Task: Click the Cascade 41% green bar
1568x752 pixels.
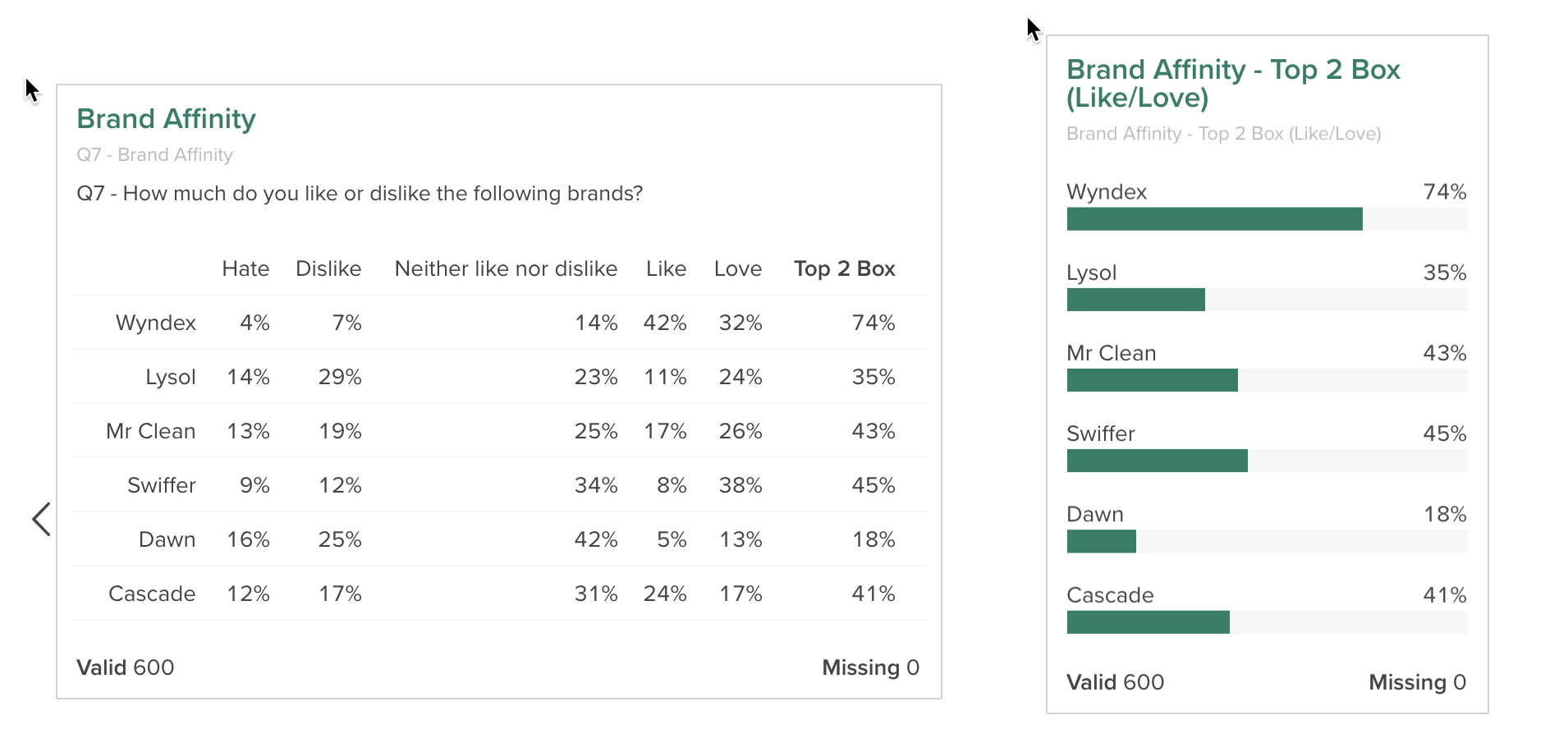Action: coord(1148,622)
